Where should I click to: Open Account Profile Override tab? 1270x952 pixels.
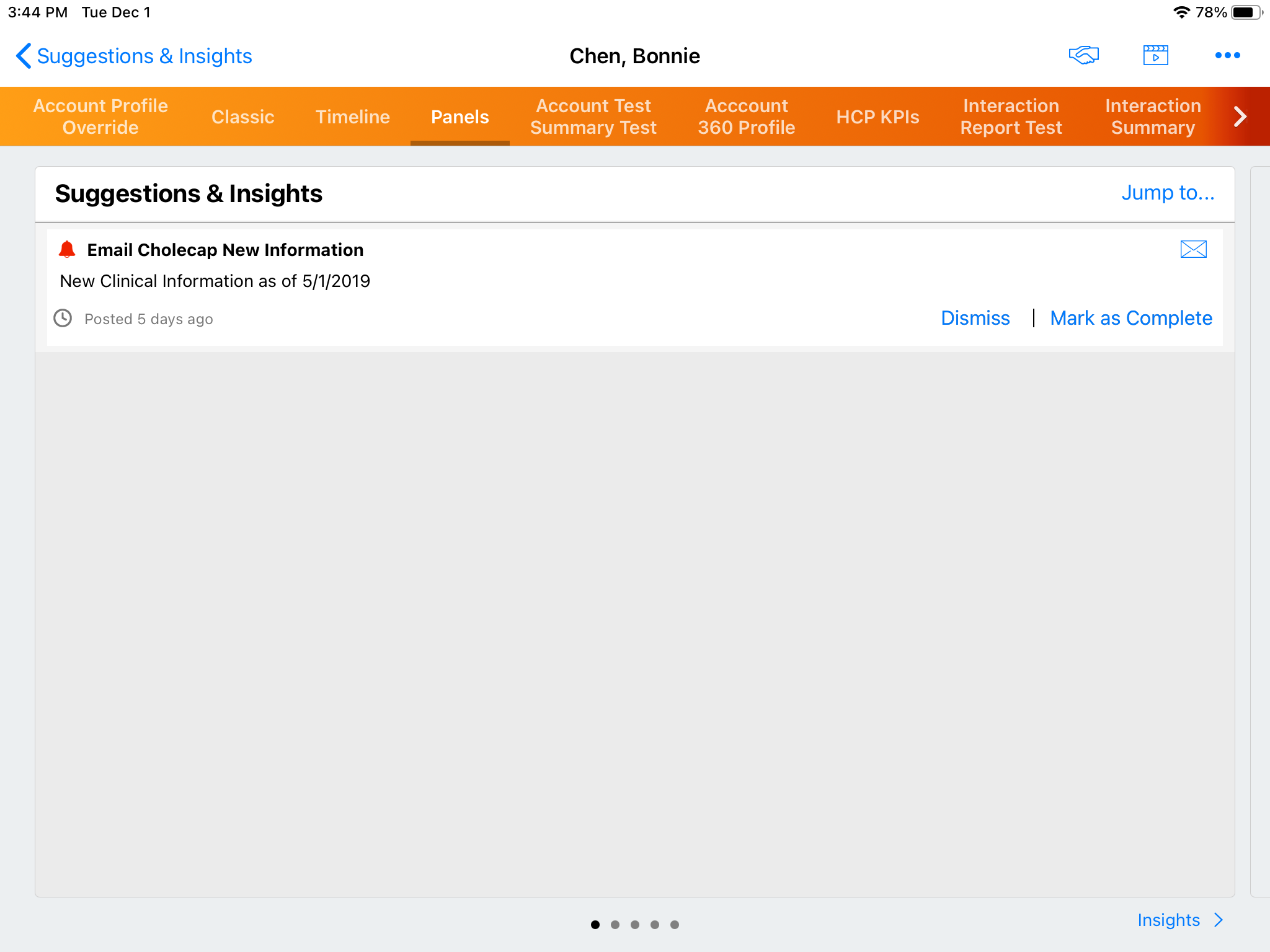pos(100,117)
